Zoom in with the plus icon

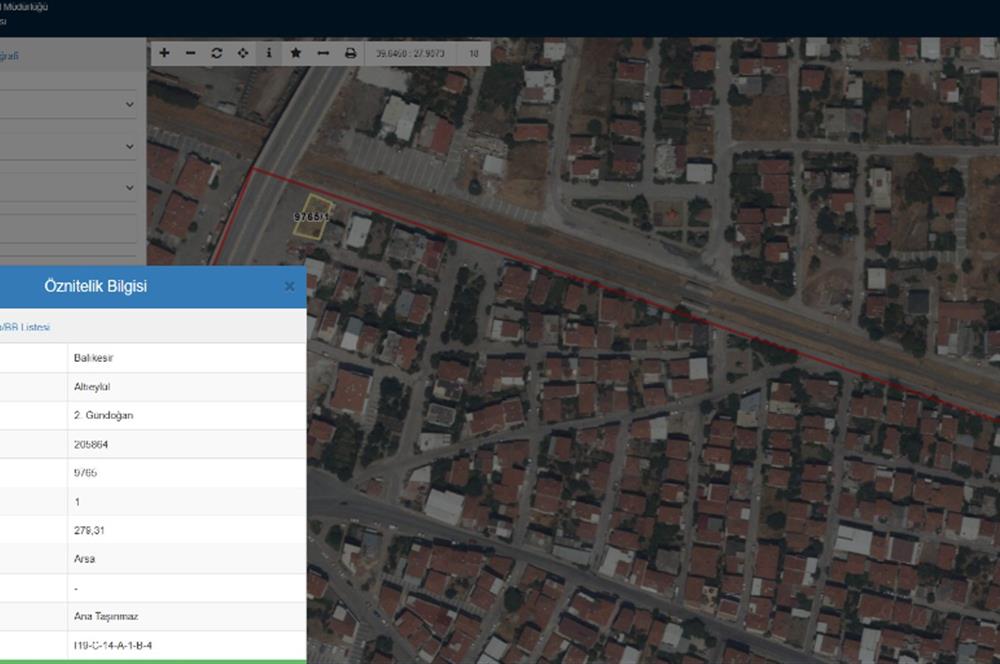click(x=165, y=53)
